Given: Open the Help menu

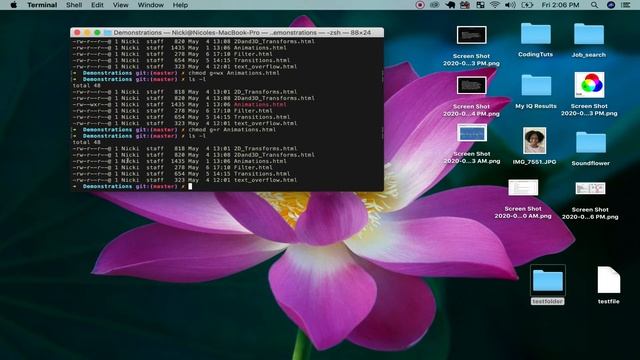Looking at the screenshot, I should tap(180, 5).
